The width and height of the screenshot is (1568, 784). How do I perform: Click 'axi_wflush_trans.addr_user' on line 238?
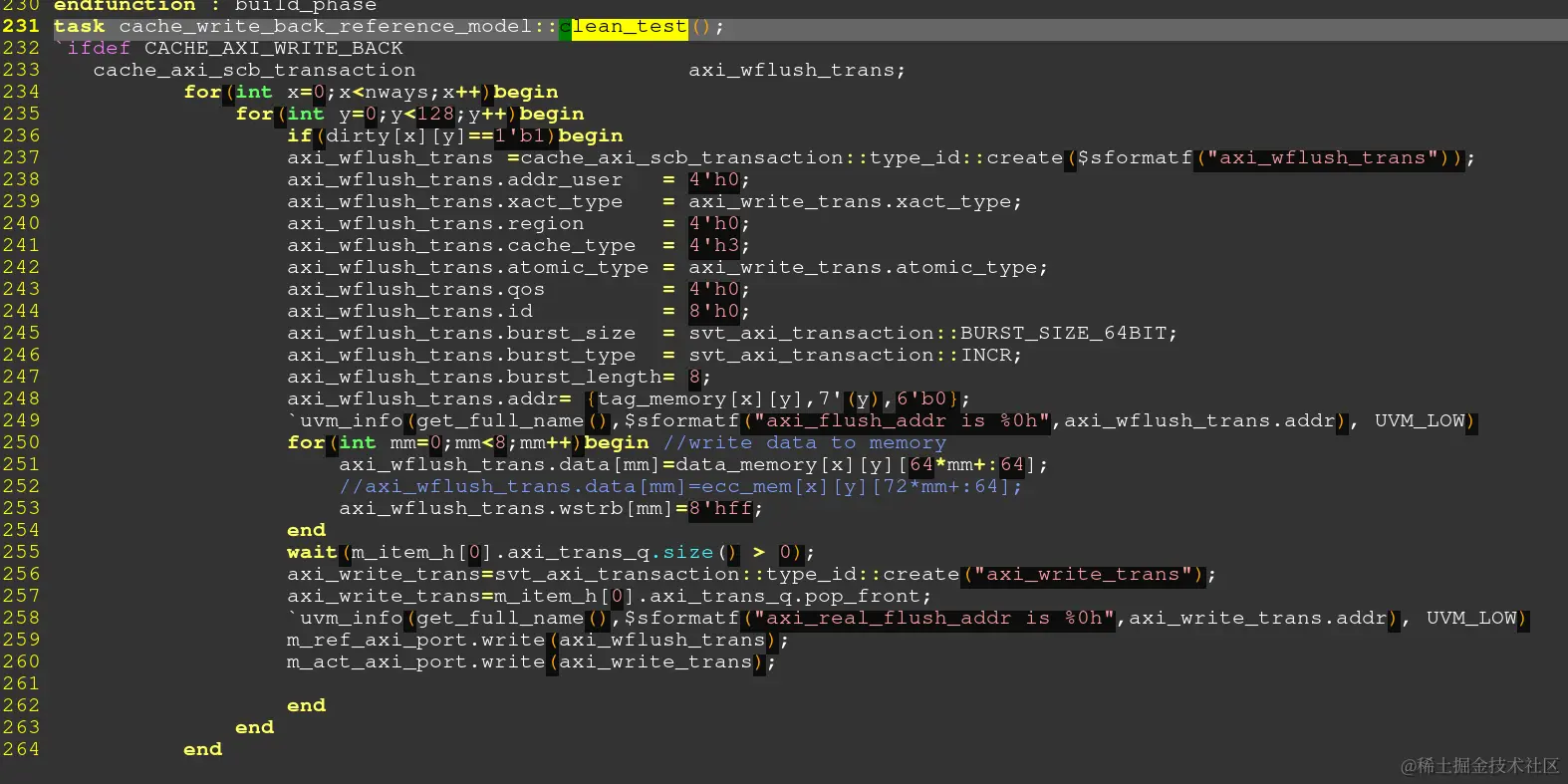coord(455,179)
